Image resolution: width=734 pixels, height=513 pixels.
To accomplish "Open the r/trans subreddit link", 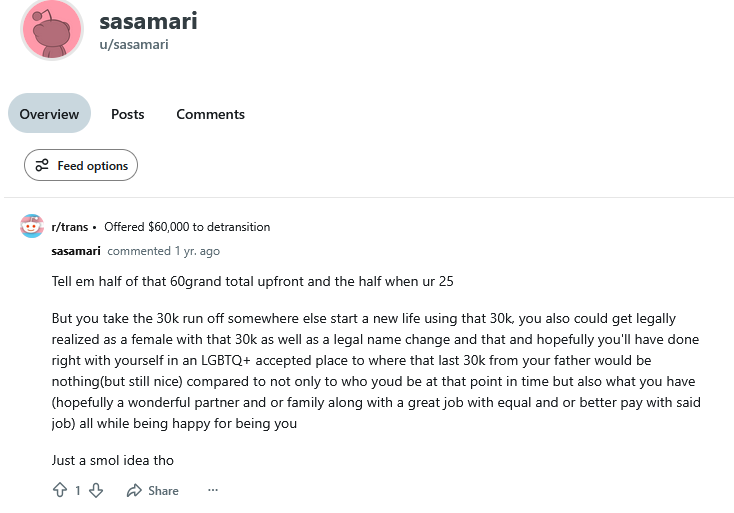I will click(68, 227).
